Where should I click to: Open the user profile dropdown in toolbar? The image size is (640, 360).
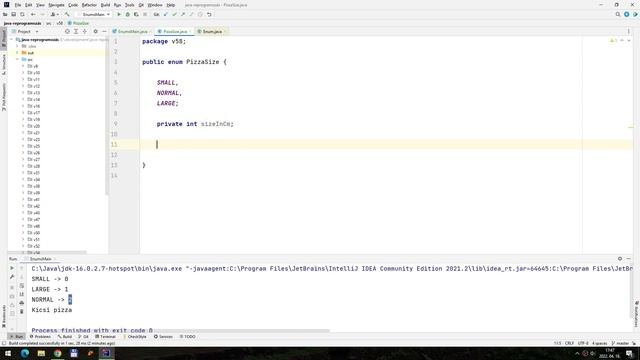[54, 14]
